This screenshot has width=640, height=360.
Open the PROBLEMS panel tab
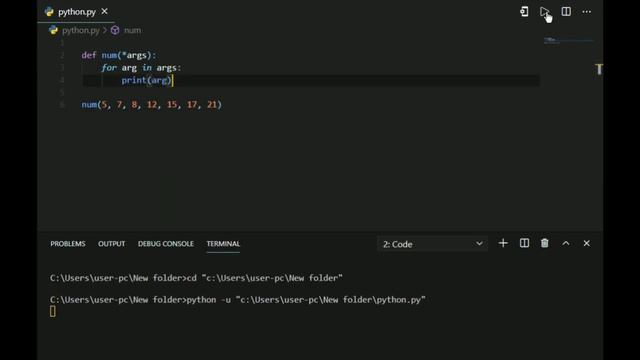68,244
